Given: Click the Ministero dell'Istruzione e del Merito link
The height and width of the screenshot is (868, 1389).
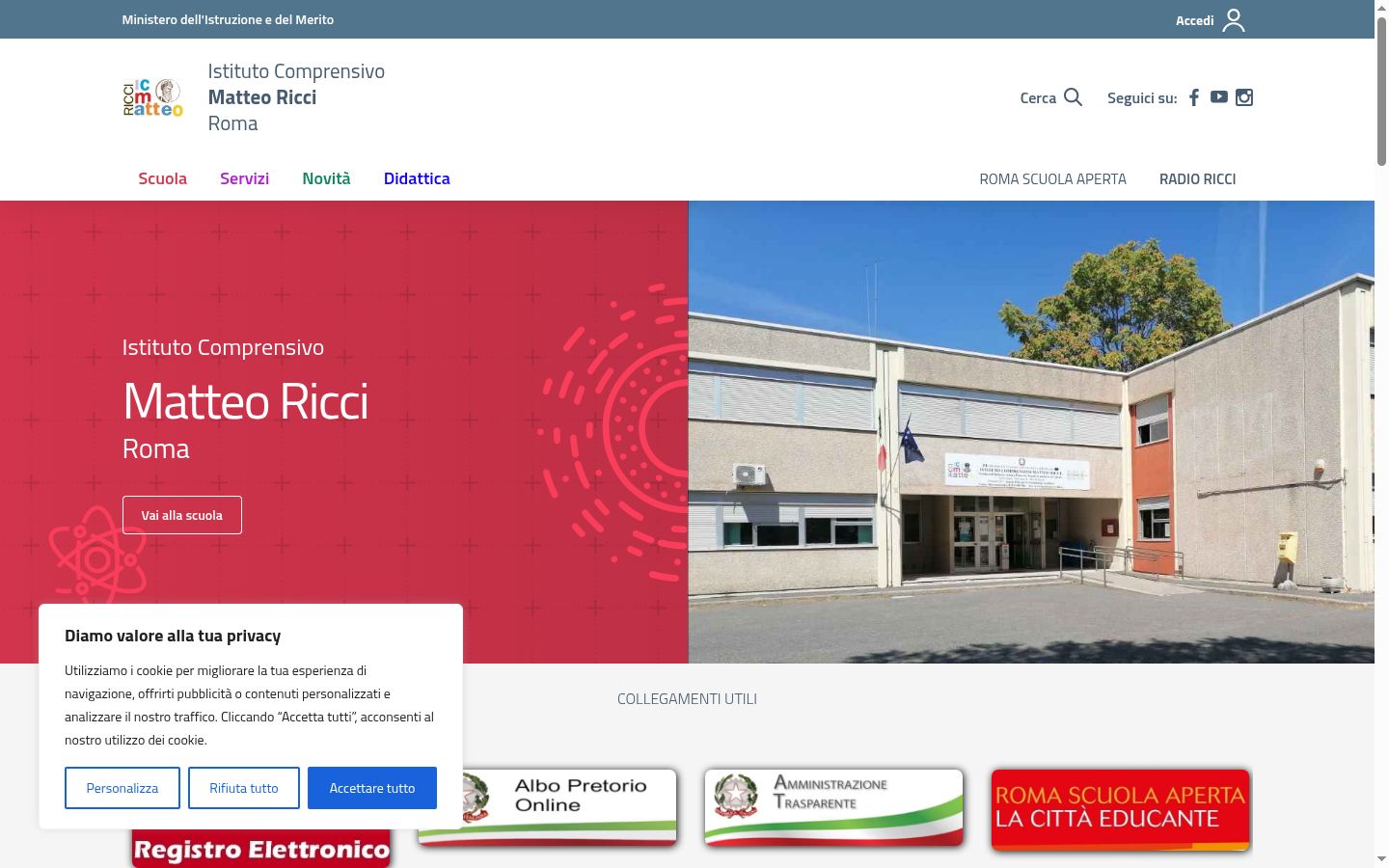Looking at the screenshot, I should click(228, 19).
